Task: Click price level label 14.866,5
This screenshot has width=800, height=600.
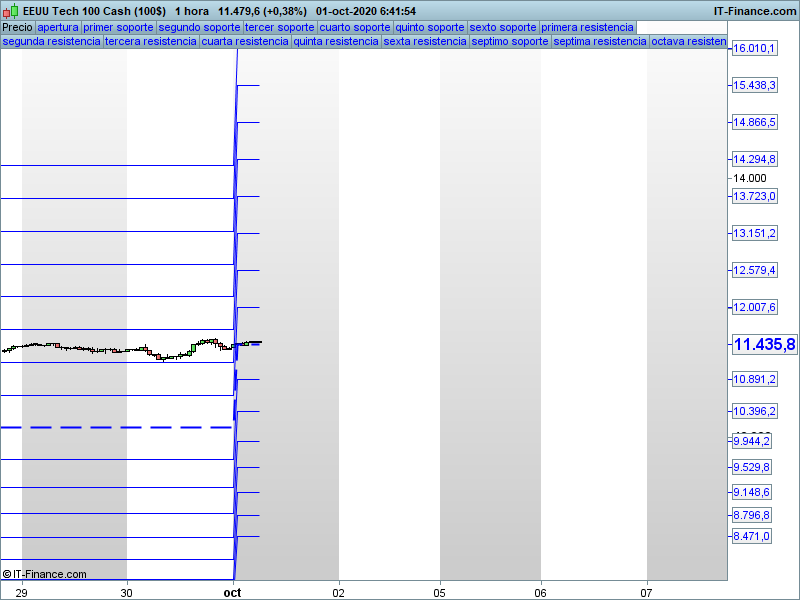Action: (755, 122)
